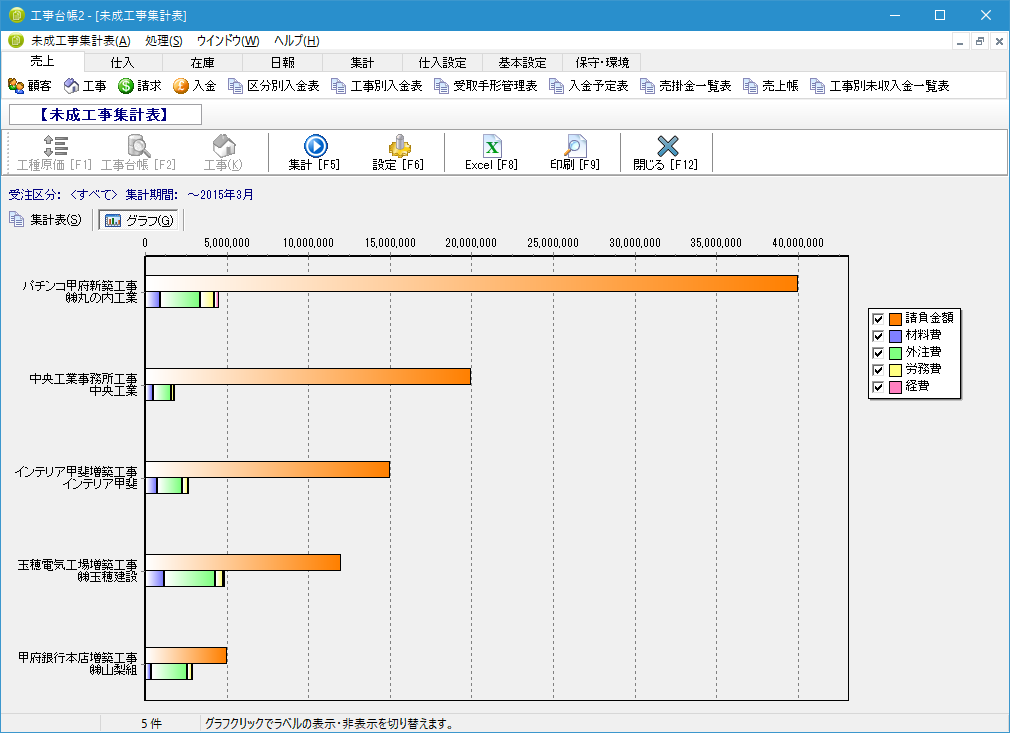Export with Excel [F8]
Image resolution: width=1010 pixels, height=733 pixels.
(491, 153)
